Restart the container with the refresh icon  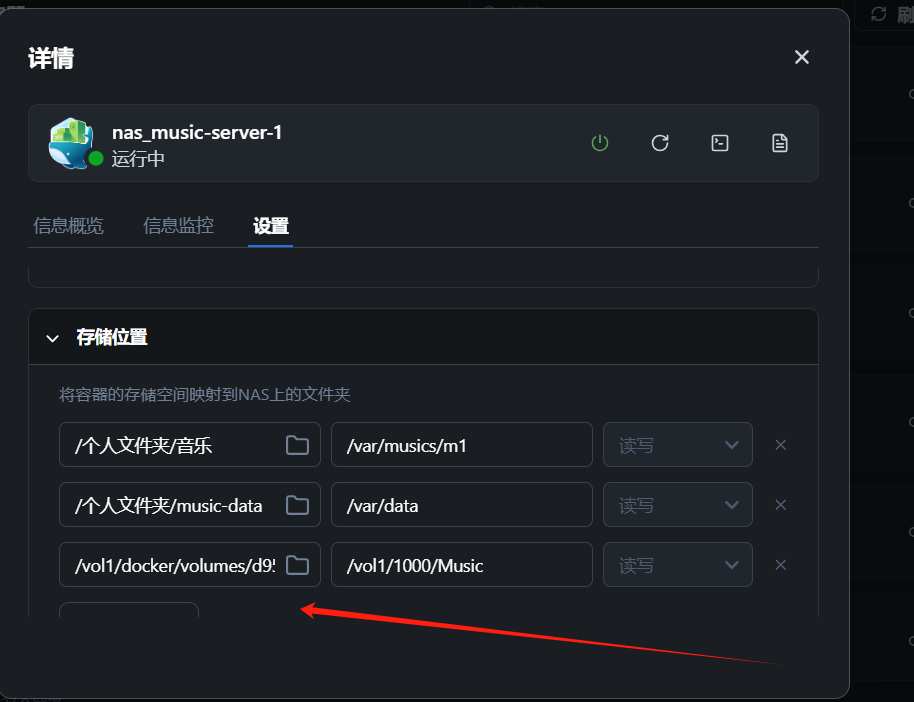tap(660, 143)
